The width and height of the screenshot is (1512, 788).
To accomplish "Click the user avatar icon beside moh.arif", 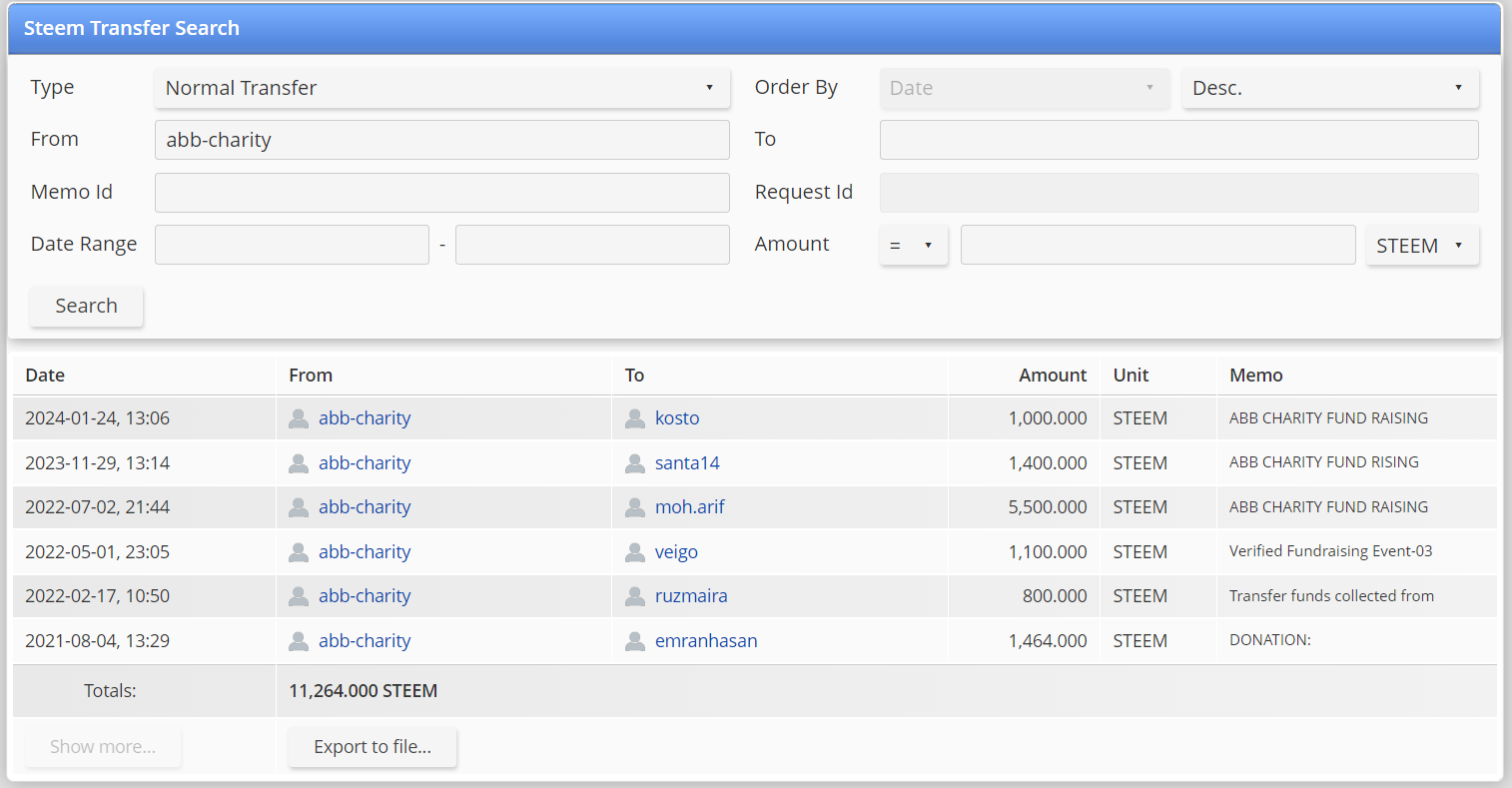I will [635, 507].
